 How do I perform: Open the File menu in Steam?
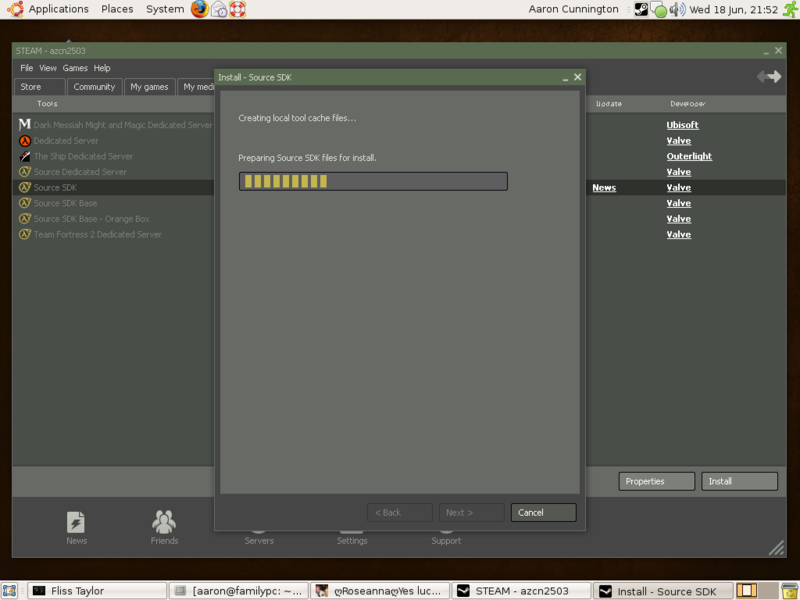[x=27, y=68]
